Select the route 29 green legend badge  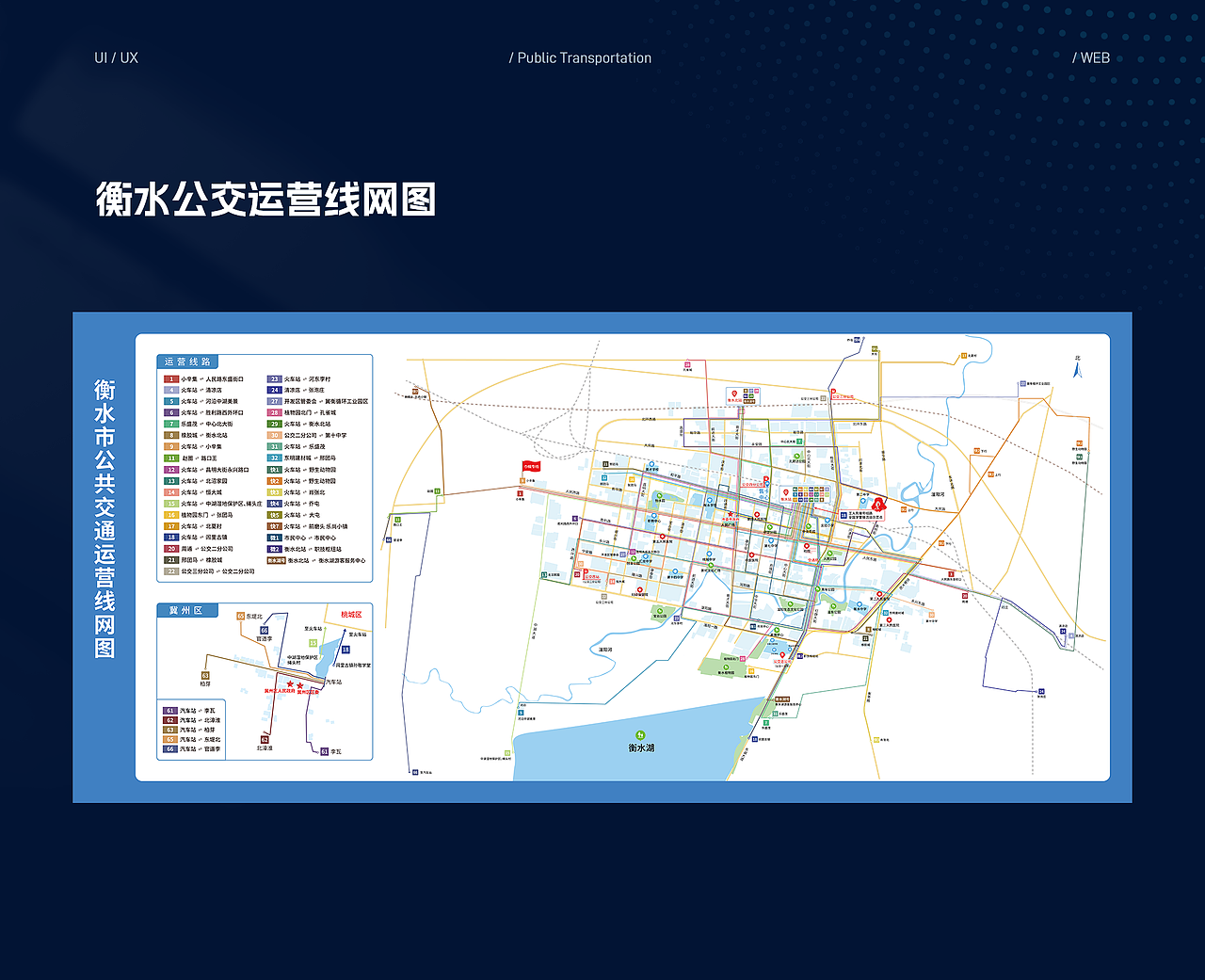click(275, 424)
